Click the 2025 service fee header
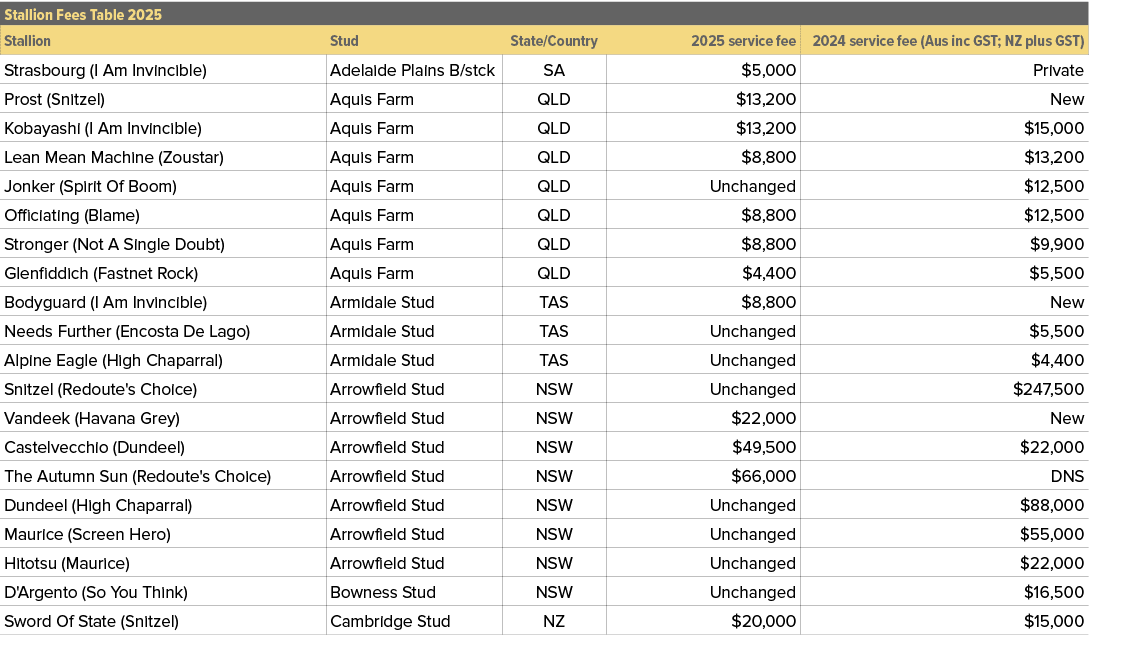 (735, 41)
